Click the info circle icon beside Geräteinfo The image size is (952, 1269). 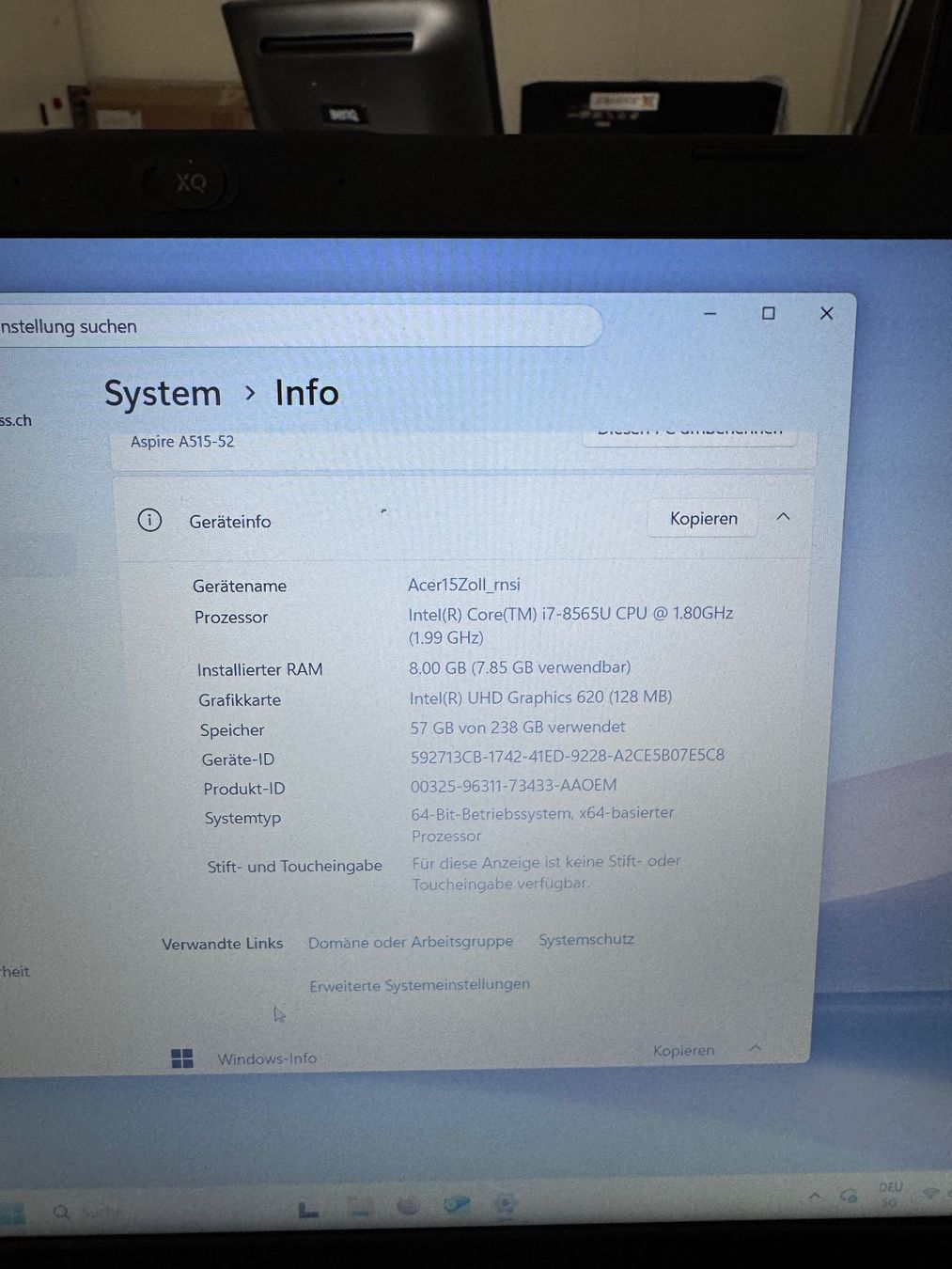tap(149, 520)
